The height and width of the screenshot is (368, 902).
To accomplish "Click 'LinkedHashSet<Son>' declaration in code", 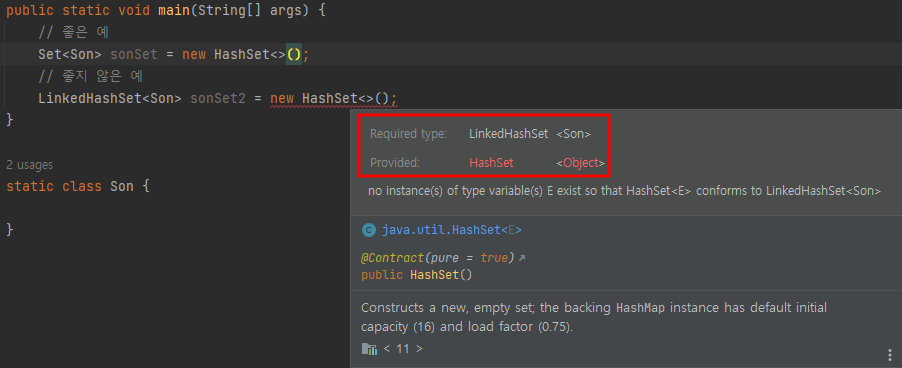I will [110, 98].
